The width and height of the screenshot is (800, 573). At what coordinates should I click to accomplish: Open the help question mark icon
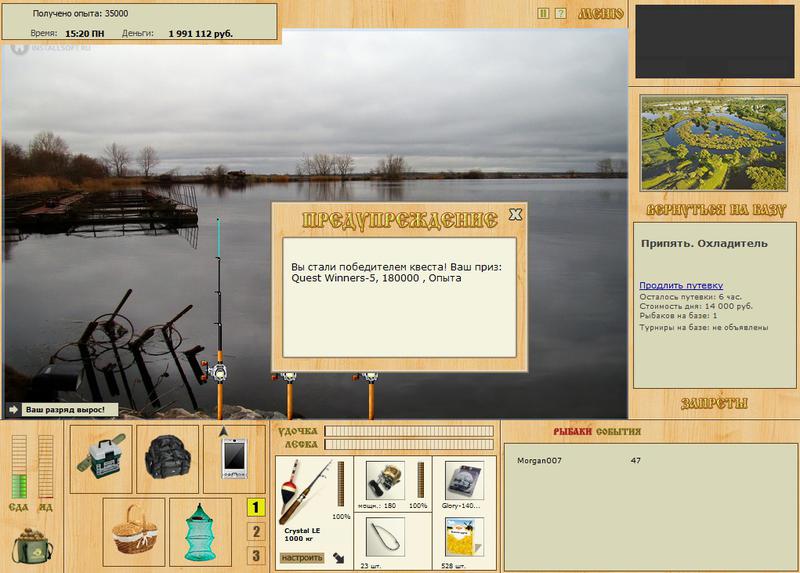[560, 14]
